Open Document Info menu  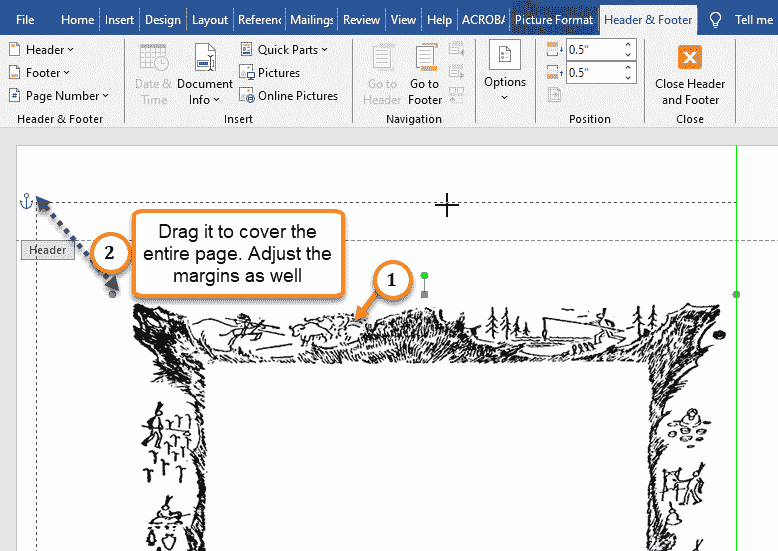point(204,74)
